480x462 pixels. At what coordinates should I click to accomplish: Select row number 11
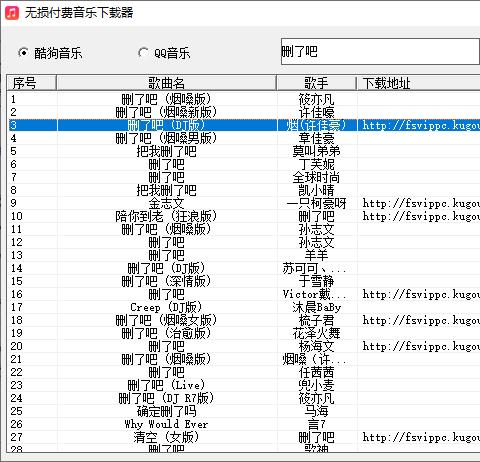click(x=16, y=229)
